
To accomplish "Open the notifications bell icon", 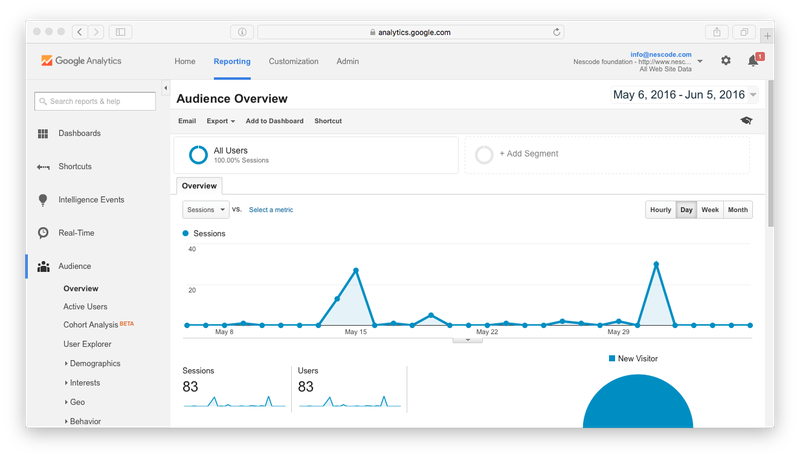I will click(x=753, y=61).
